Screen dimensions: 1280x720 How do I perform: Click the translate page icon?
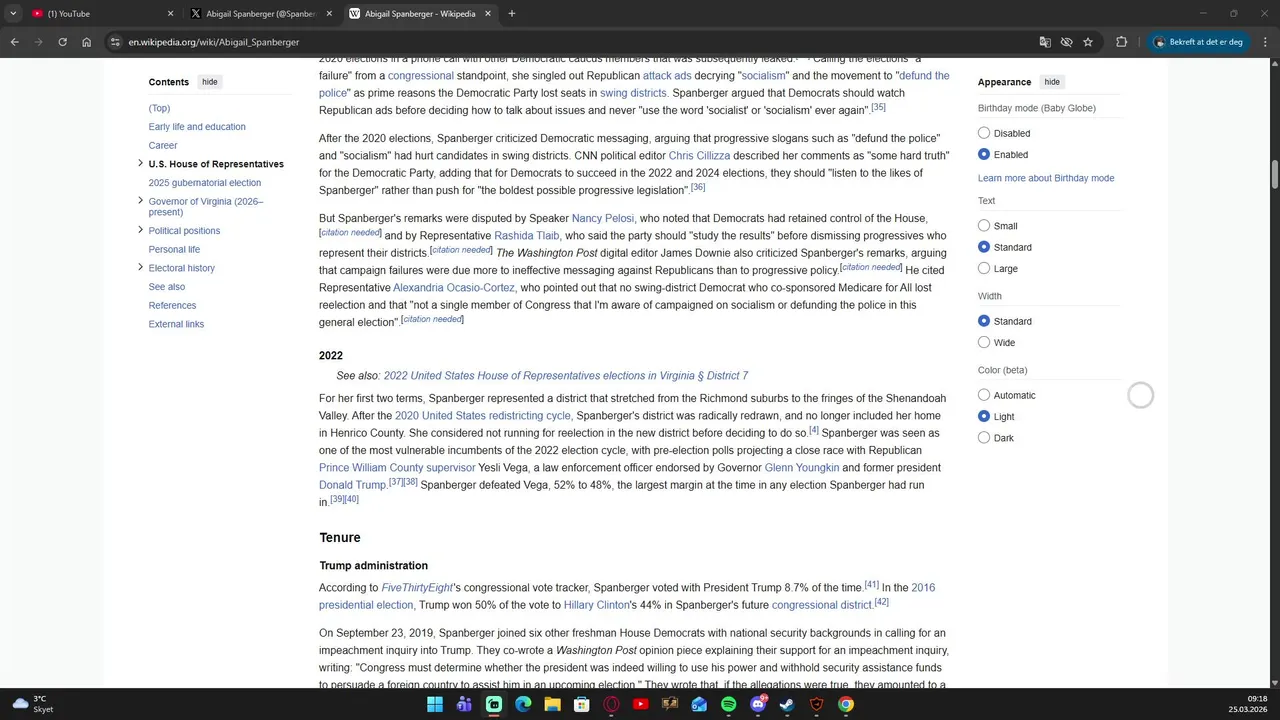pos(1045,42)
